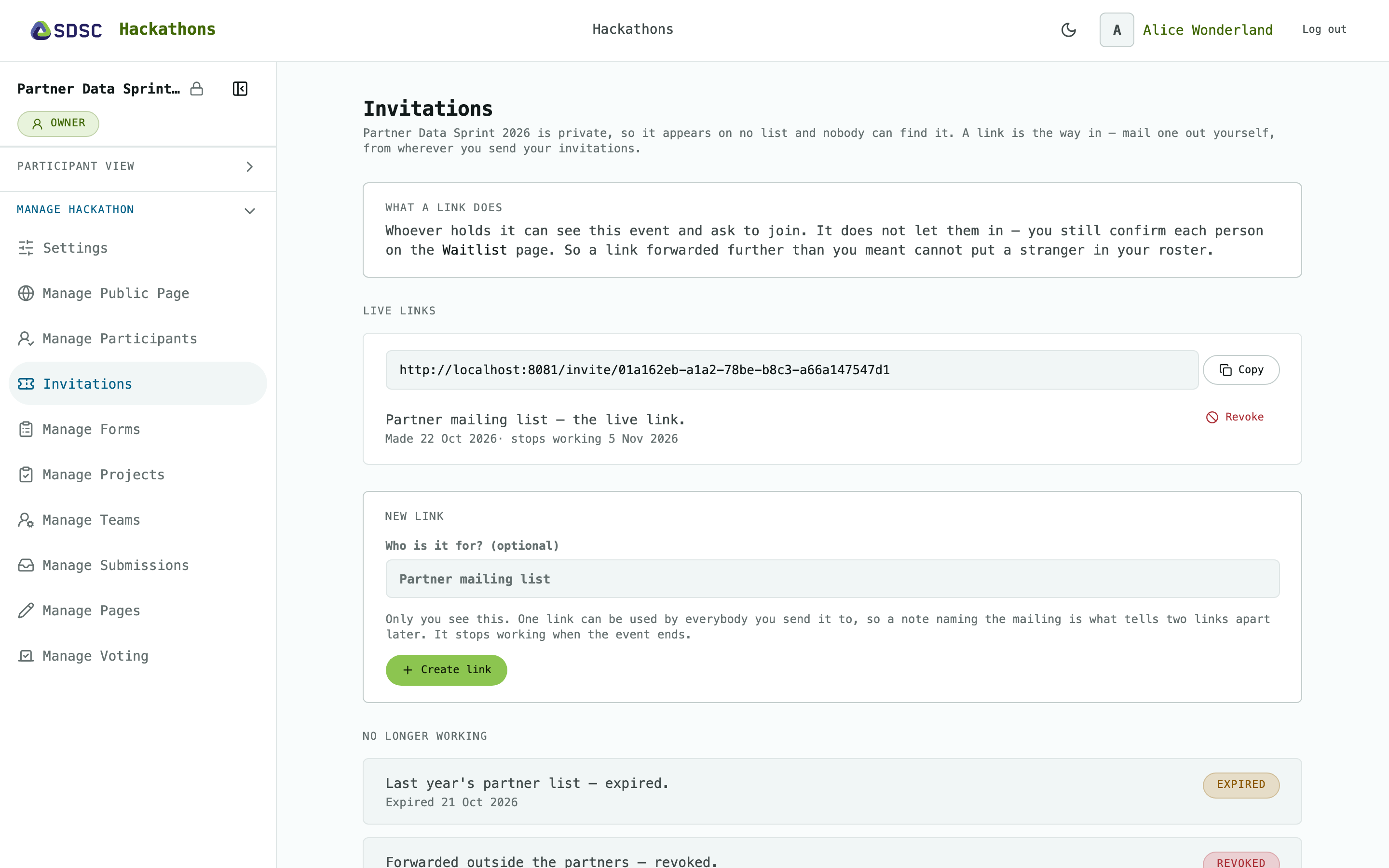
Task: Click the Manage Participants person icon
Action: (26, 339)
